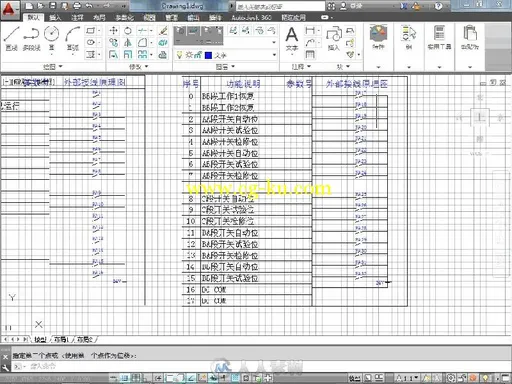The width and height of the screenshot is (512, 384).
Task: Open the AutoCAD application menu button
Action: [9, 9]
